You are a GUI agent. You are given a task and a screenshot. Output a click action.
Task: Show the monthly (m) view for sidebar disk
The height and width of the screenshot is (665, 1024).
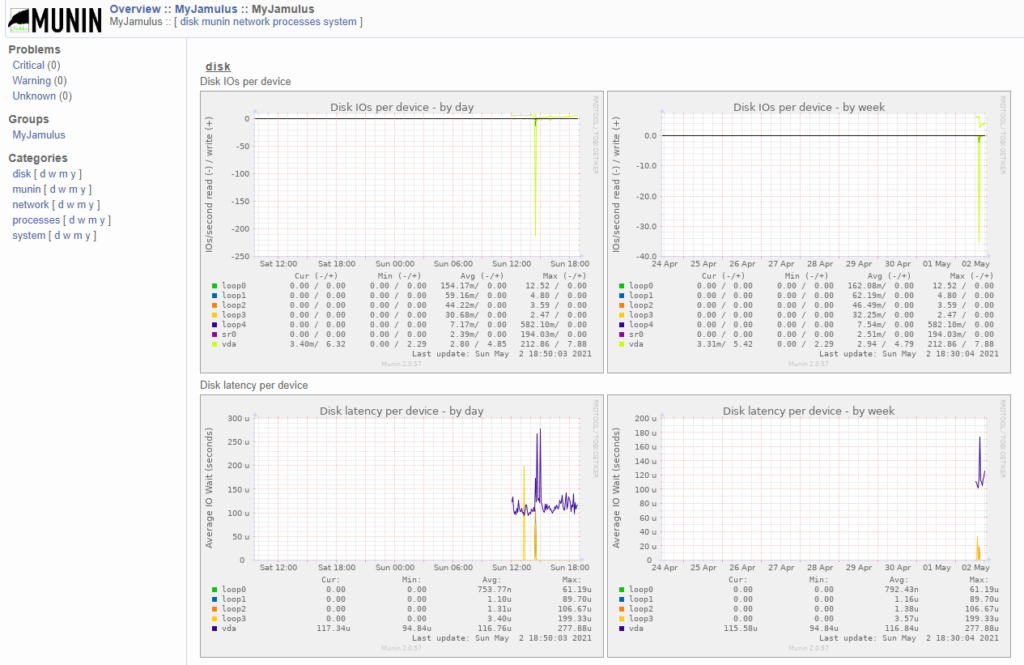pos(63,174)
